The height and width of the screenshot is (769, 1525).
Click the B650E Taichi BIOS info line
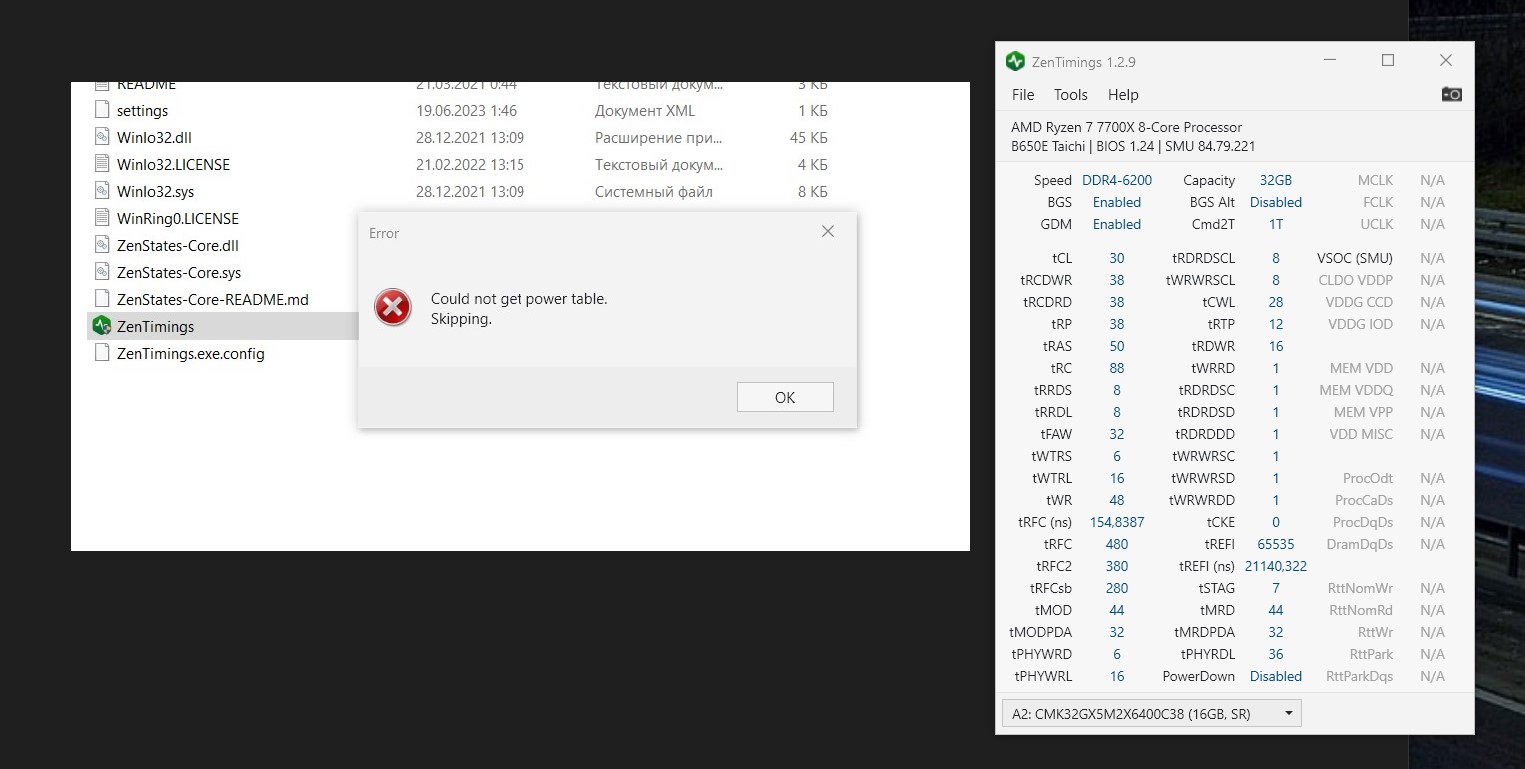coord(1133,146)
